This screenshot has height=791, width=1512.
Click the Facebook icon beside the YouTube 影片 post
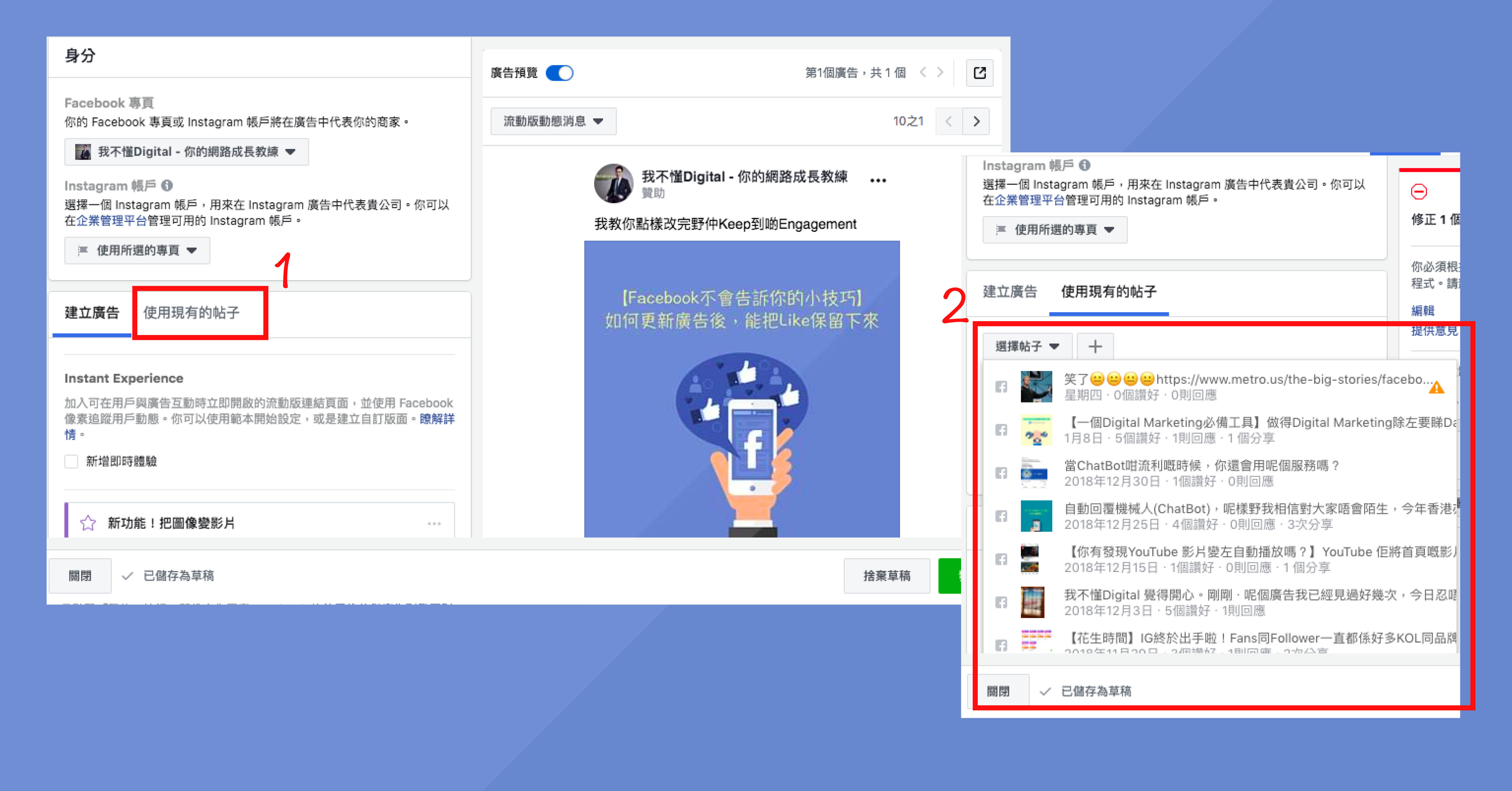tap(1001, 559)
